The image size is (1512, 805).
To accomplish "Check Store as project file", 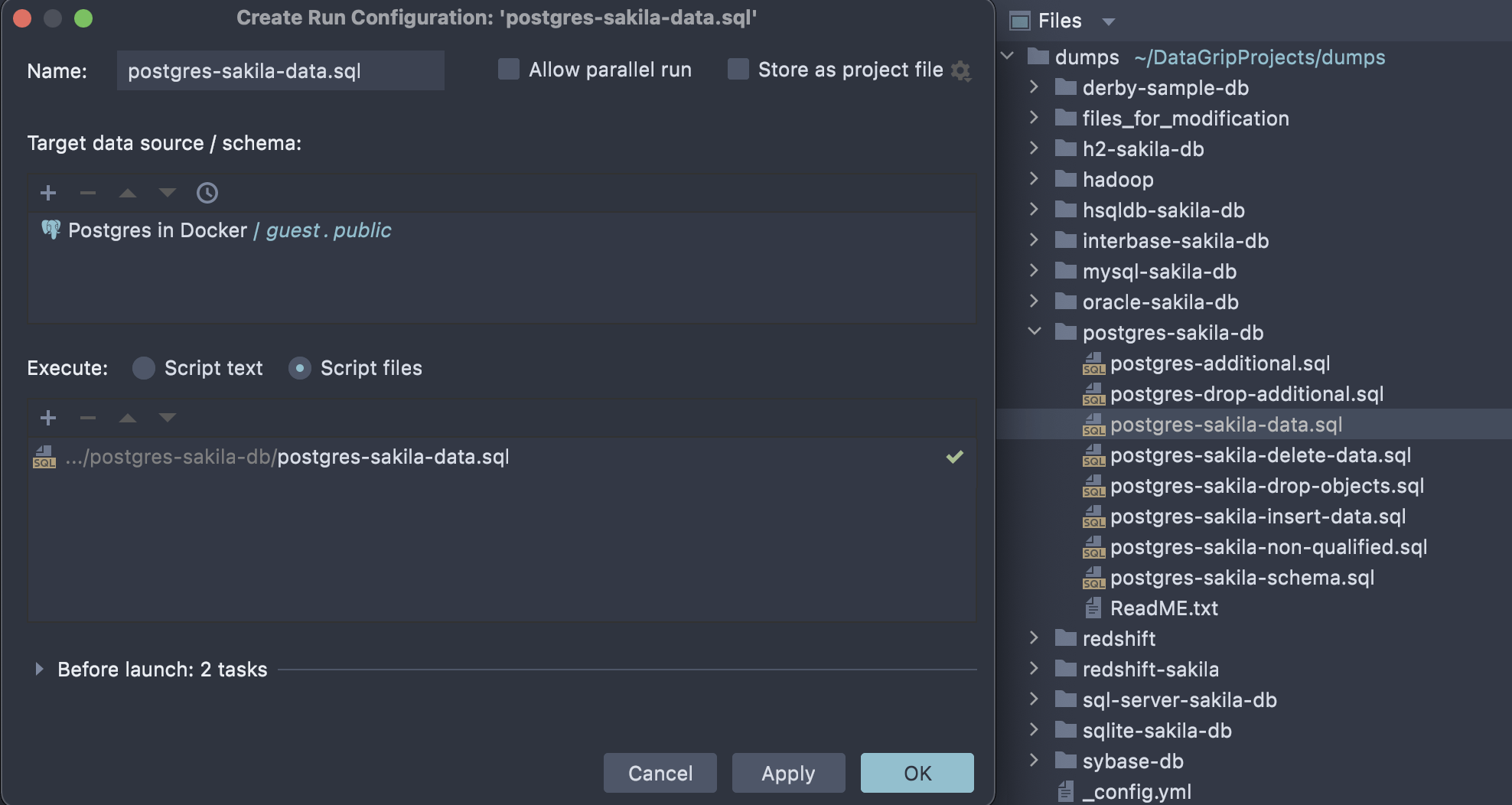I will click(x=738, y=70).
